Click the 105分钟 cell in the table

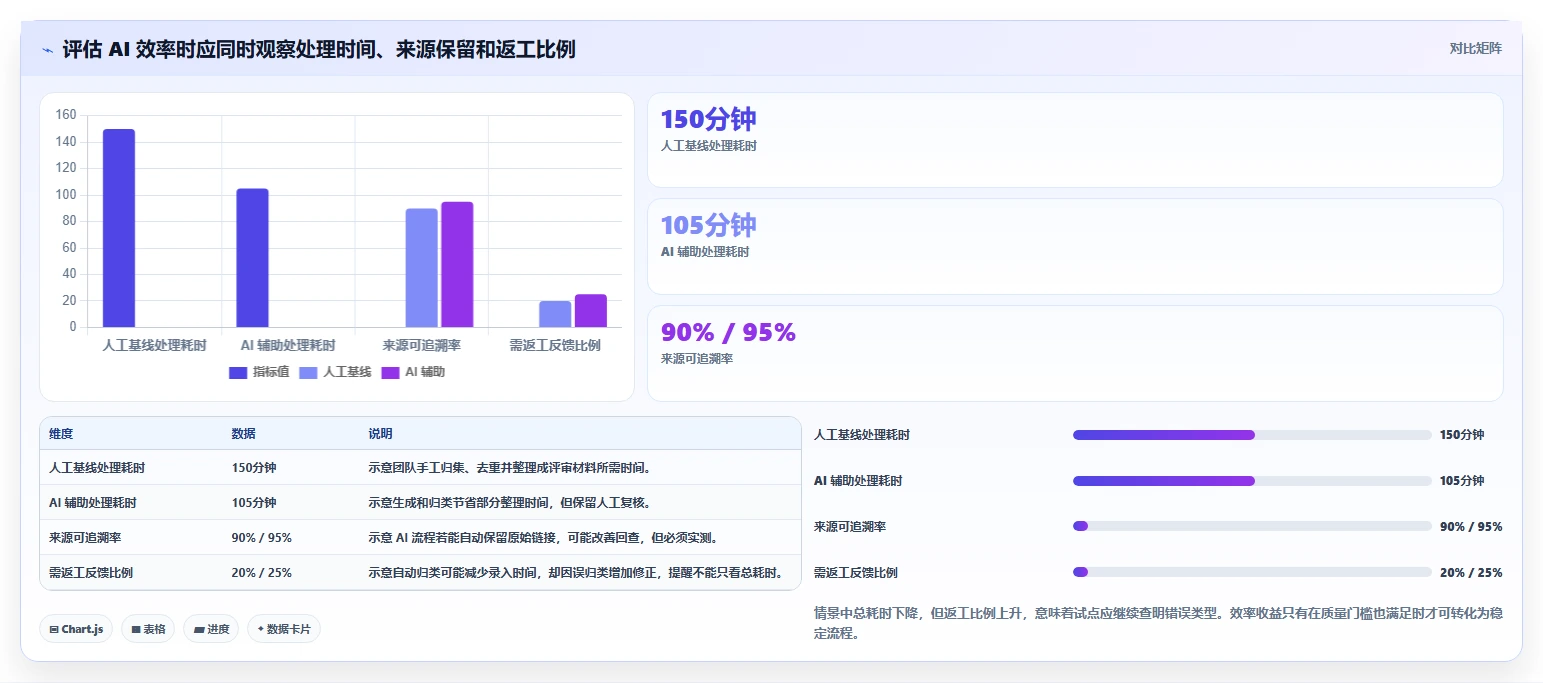[254, 502]
